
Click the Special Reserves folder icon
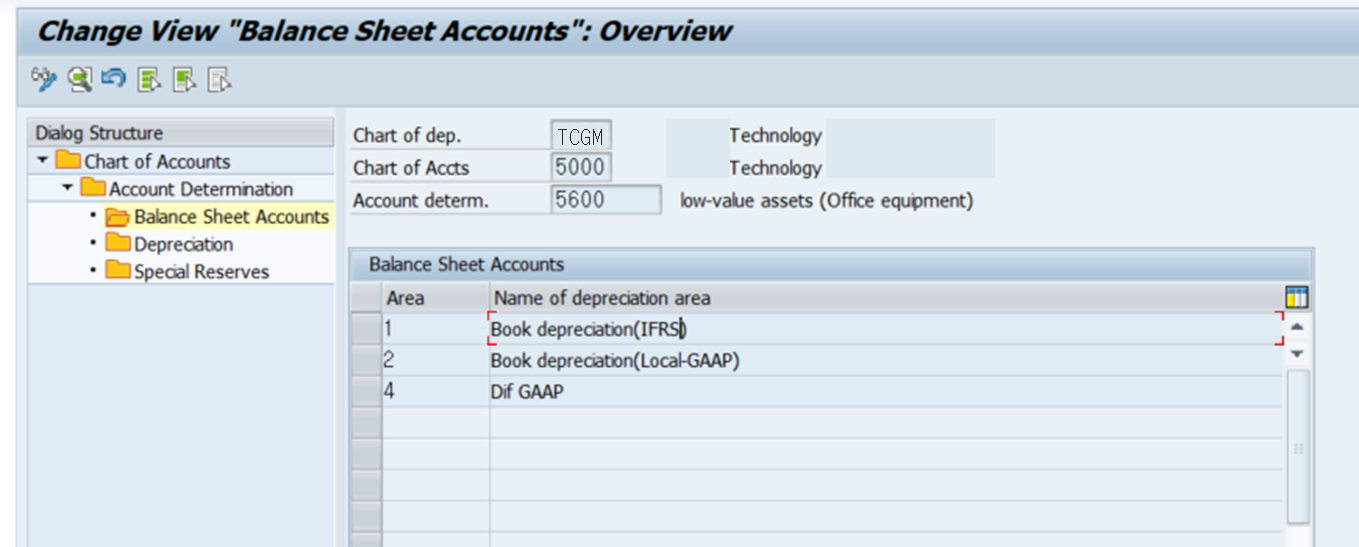point(118,271)
